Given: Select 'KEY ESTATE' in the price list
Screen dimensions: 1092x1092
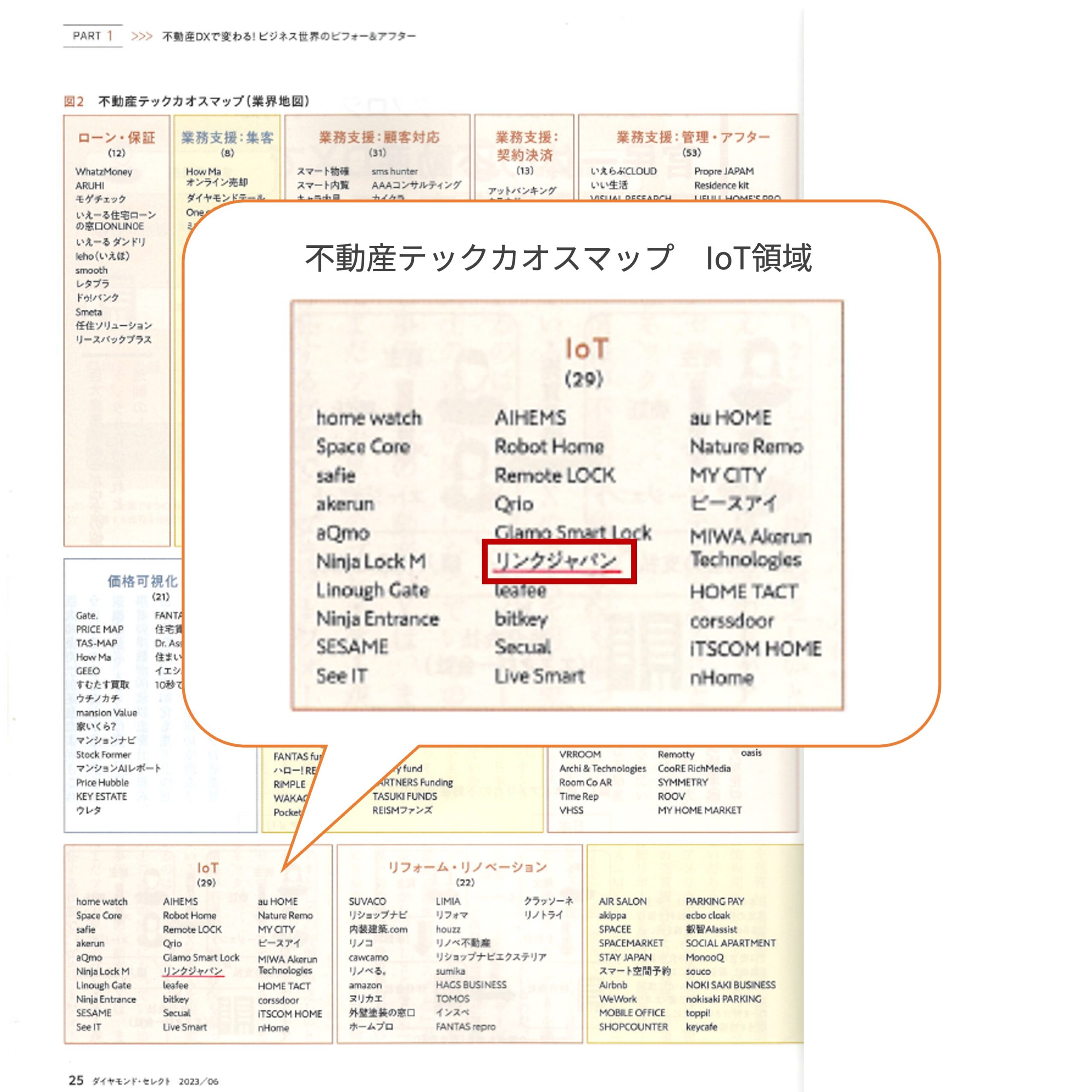Looking at the screenshot, I should coord(102,796).
